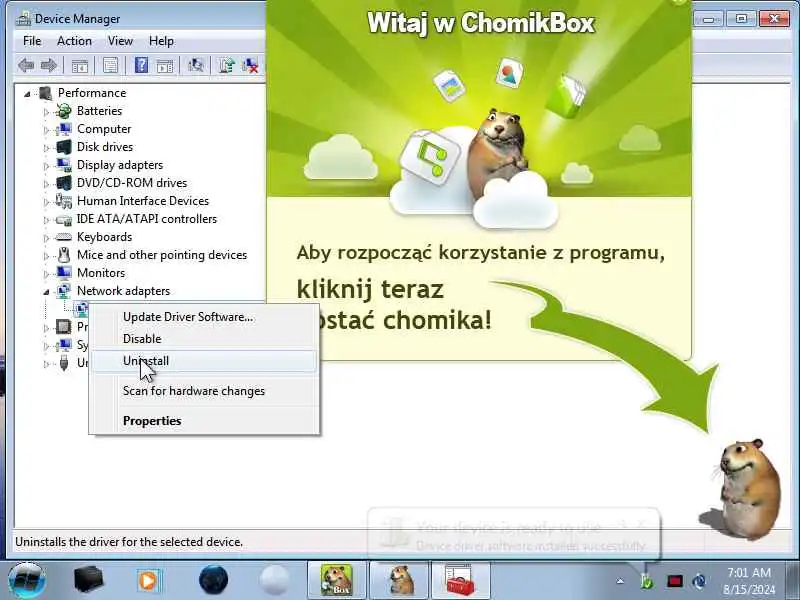Screen dimensions: 800x600
Task: Select the DVD/CD-ROM drives category icon
Action: coord(64,183)
